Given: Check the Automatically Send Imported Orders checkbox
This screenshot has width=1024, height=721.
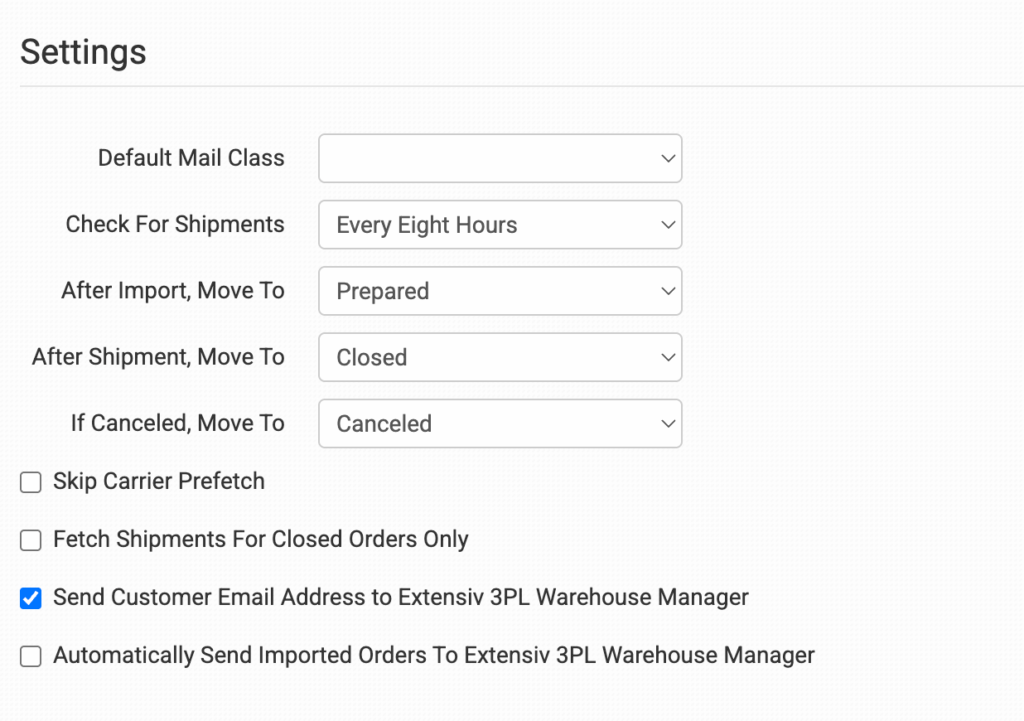Looking at the screenshot, I should [x=31, y=656].
